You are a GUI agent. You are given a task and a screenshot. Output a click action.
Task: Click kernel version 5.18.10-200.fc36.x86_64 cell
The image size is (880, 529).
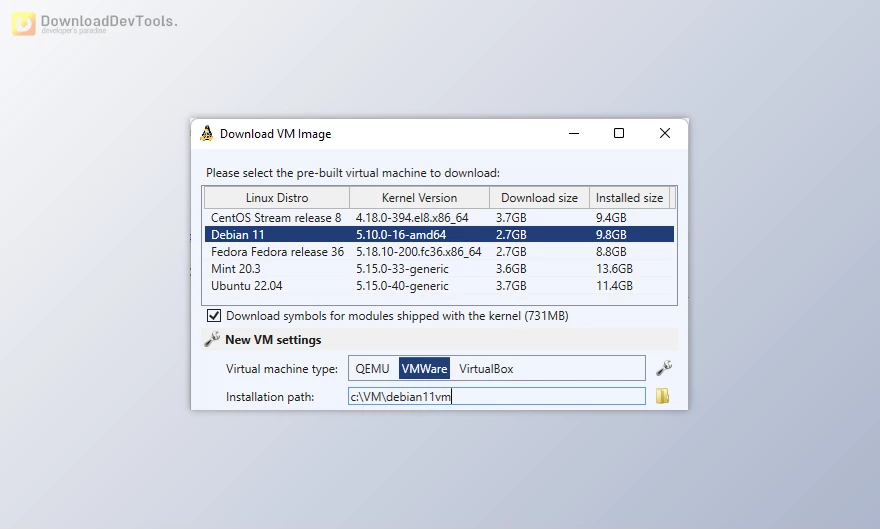419,252
